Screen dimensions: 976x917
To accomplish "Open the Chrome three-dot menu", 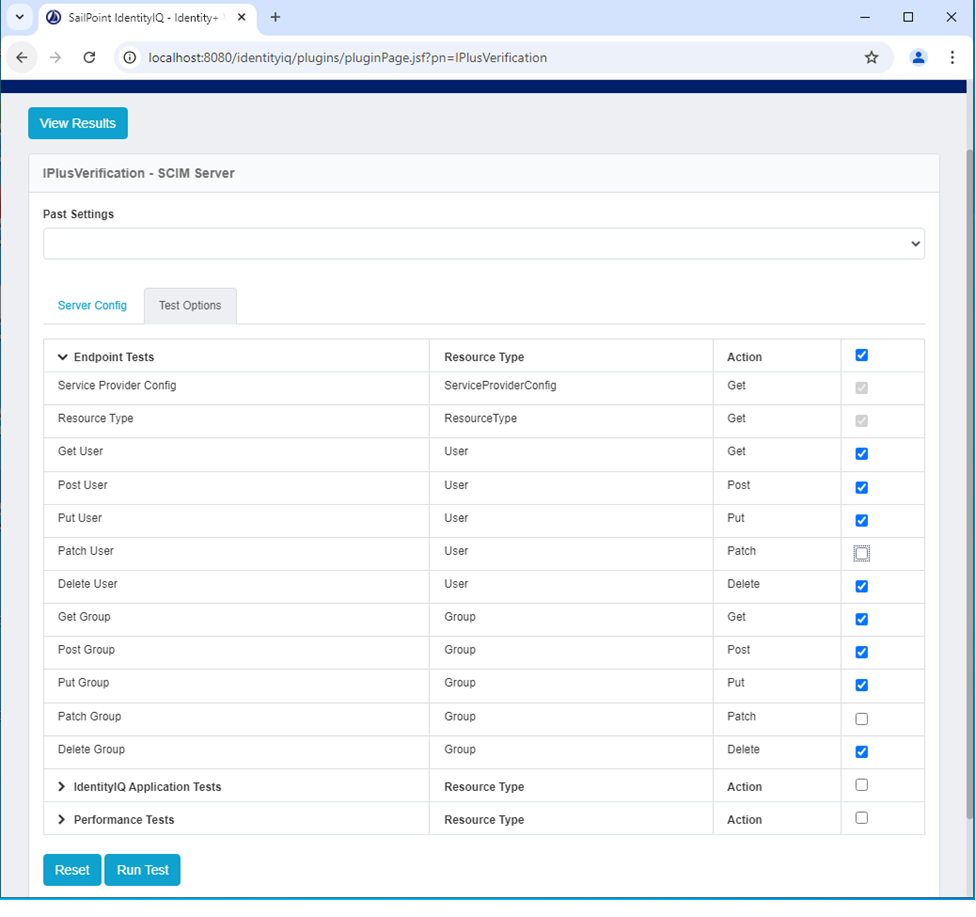I will point(952,57).
